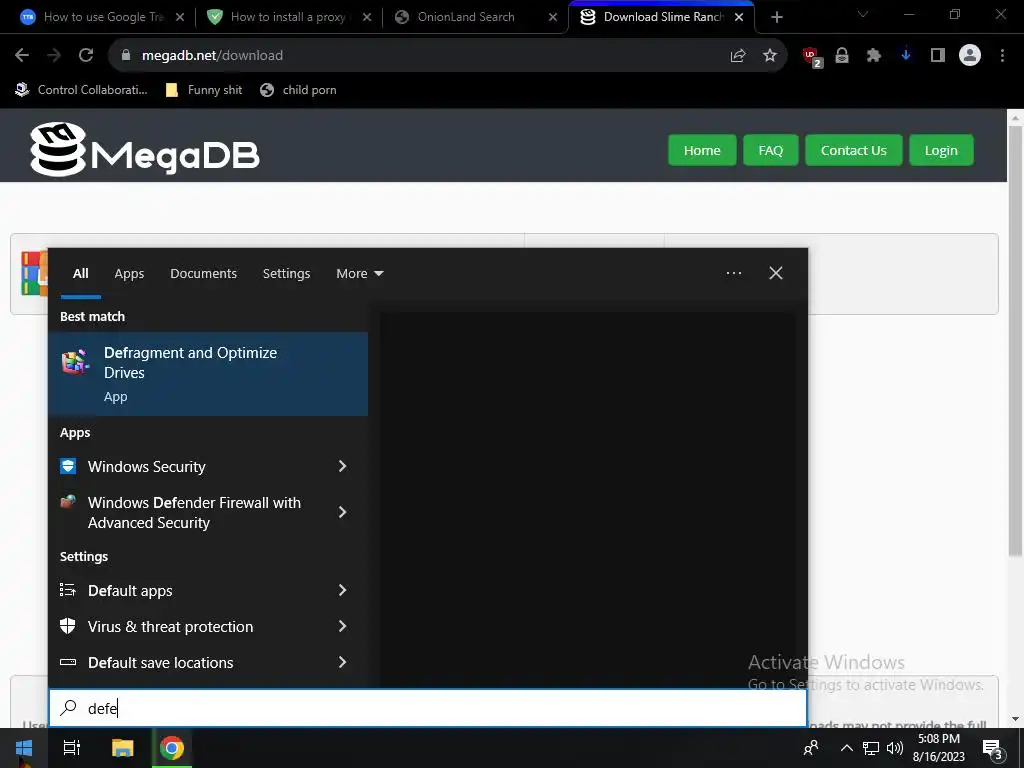
Task: Show hidden system tray icons
Action: pos(846,748)
